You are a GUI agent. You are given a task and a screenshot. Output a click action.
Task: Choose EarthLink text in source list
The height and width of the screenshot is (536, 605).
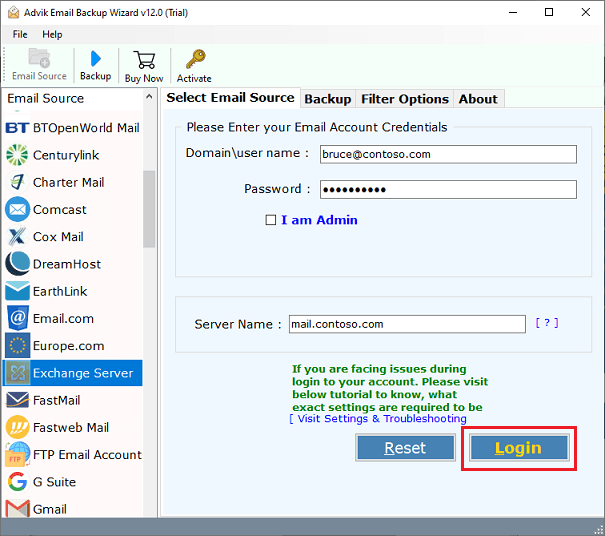(x=60, y=291)
